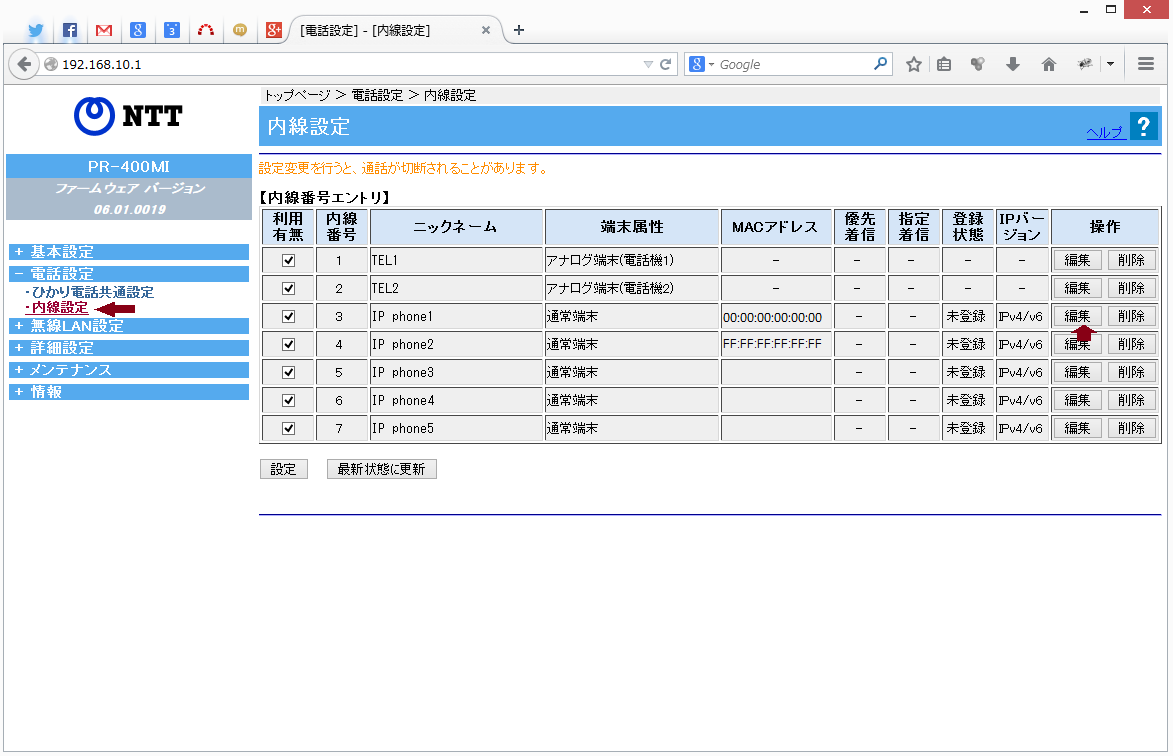Toggle the IP phone4 enable checkbox
Viewport: 1173px width, 756px height.
coord(288,401)
